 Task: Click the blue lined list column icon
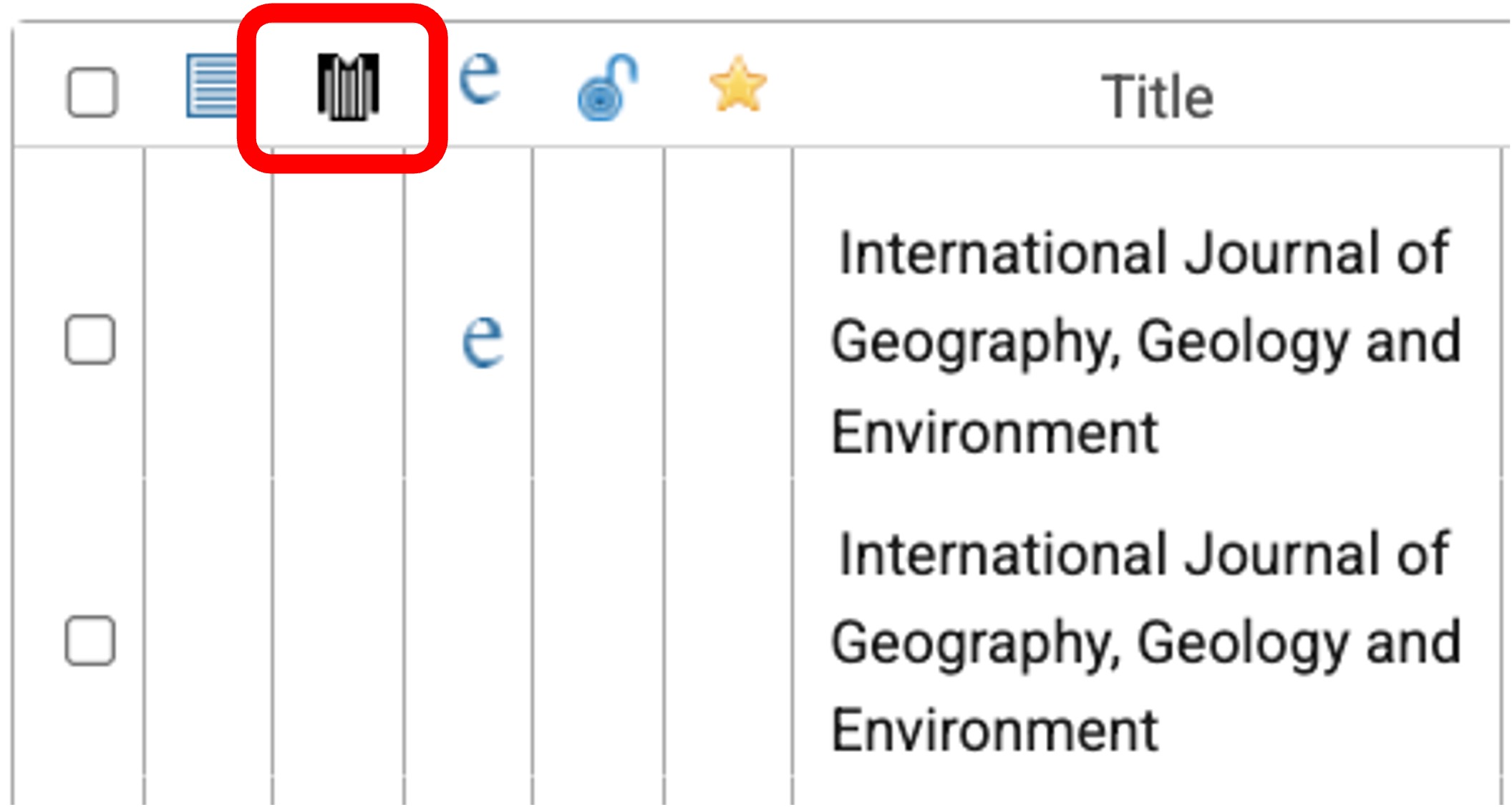[x=212, y=86]
